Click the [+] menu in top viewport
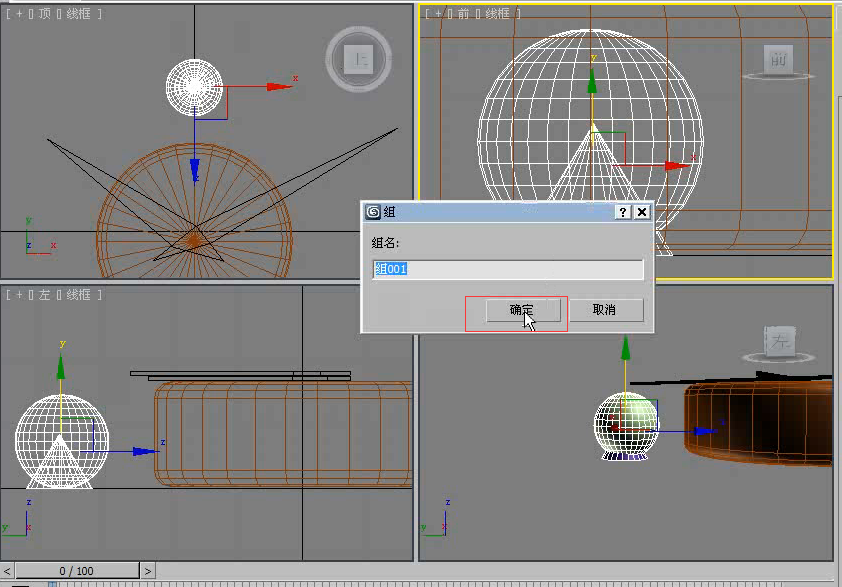The image size is (842, 587). (19, 14)
